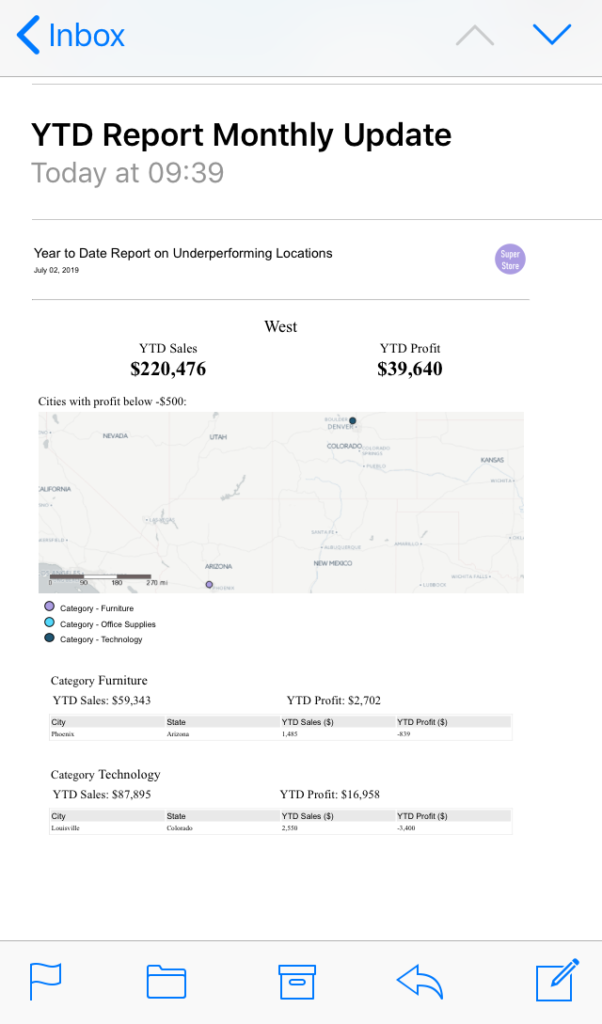Compose a new email
Screen dimensions: 602x1024
(557, 980)
